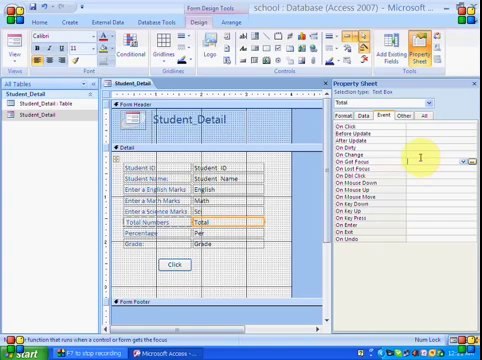This screenshot has height=360, width=482.
Task: Click the form's Click button
Action: [175, 265]
